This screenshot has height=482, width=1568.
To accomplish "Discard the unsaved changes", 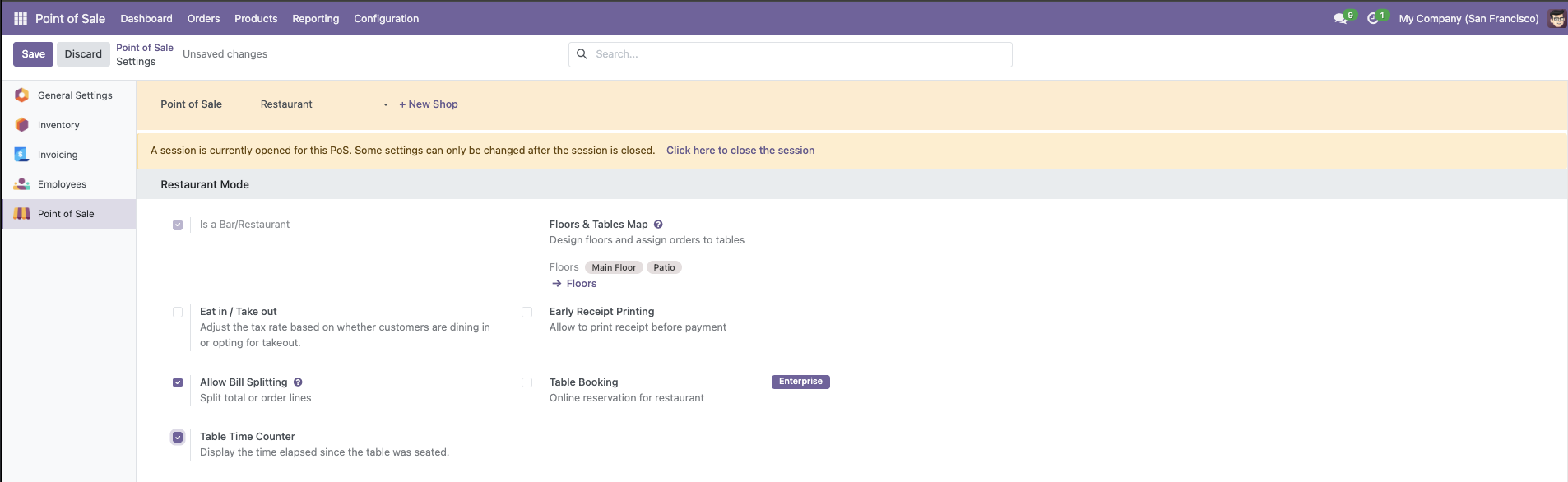I will (x=83, y=54).
